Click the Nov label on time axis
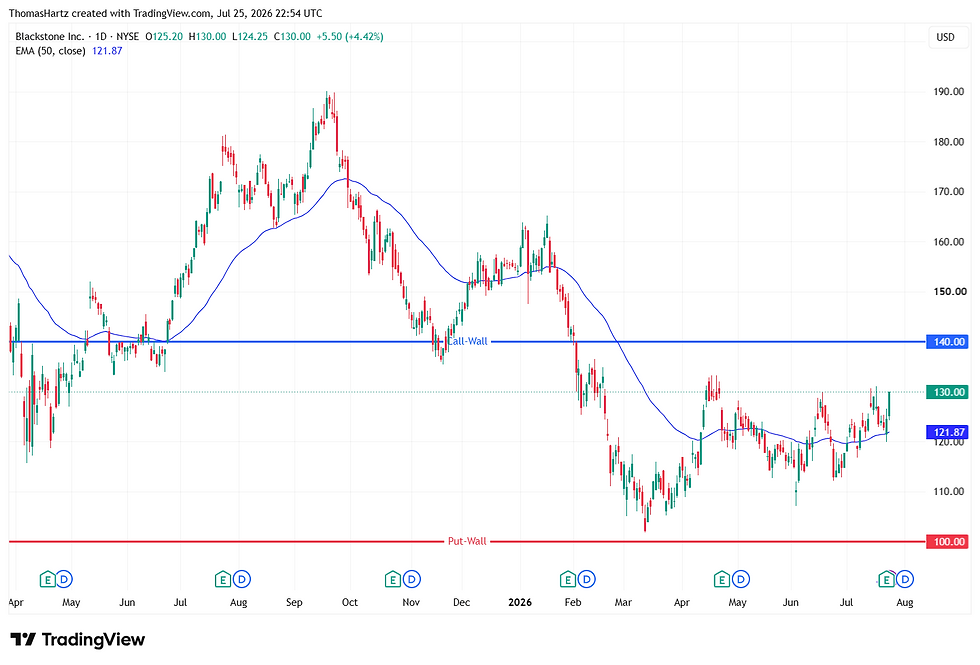The image size is (980, 665). (411, 602)
